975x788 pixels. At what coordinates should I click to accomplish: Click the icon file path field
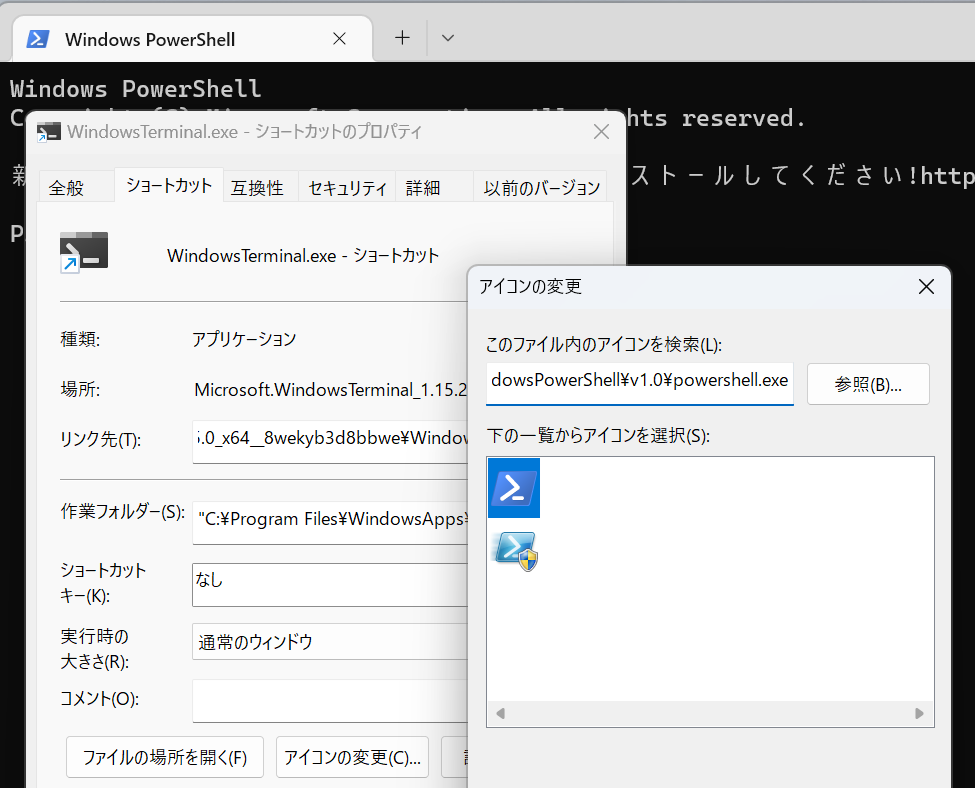pyautogui.click(x=640, y=383)
